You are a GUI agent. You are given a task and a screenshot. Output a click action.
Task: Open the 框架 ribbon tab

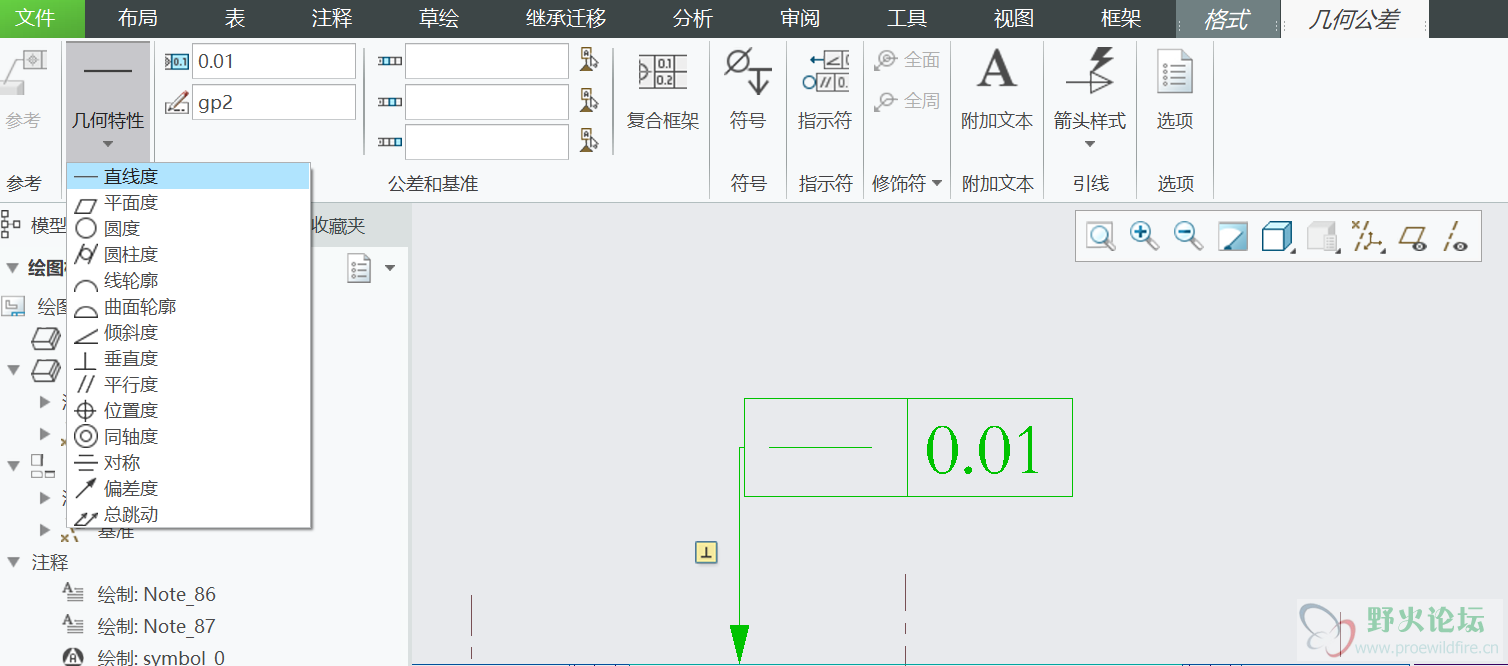(x=1121, y=19)
